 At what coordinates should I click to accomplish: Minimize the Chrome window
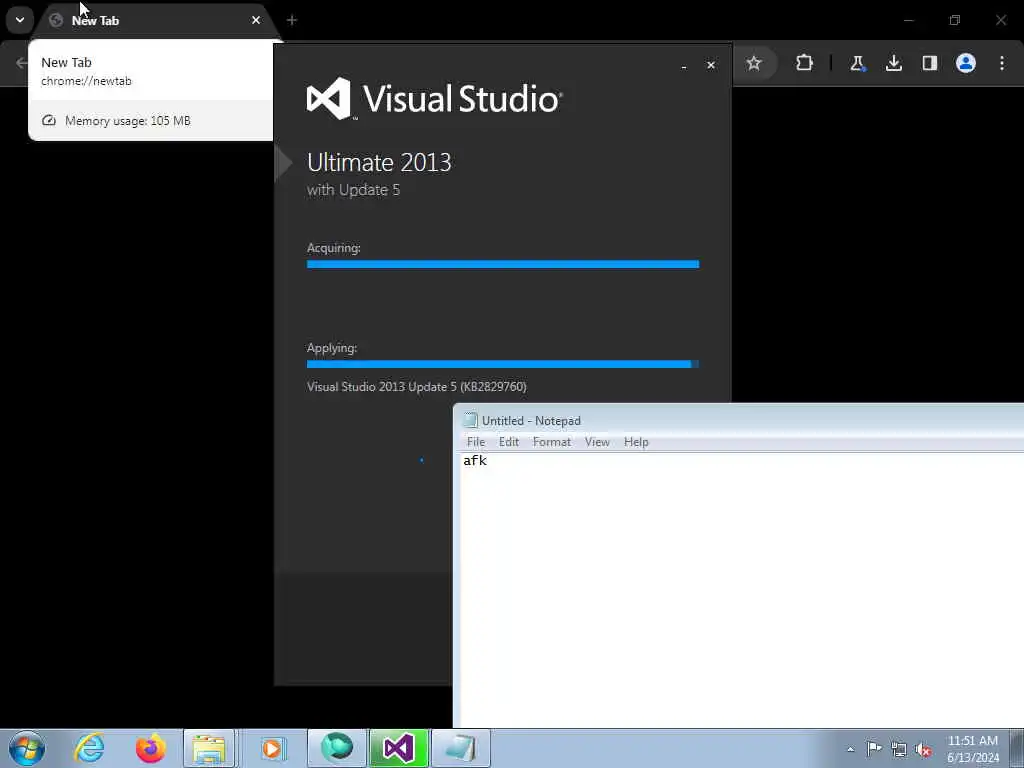pos(908,20)
